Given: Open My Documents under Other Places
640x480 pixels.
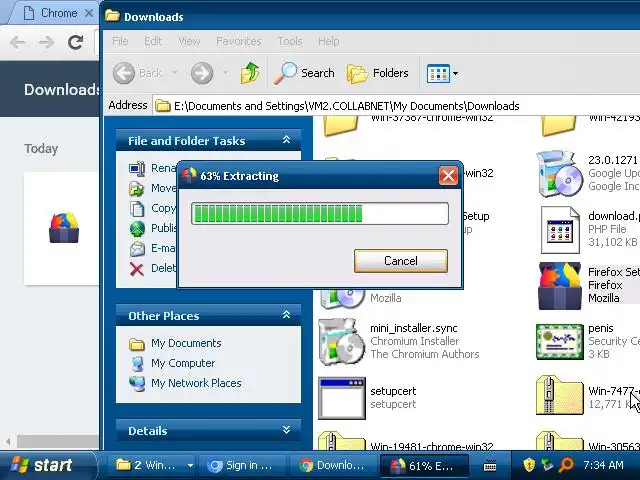Looking at the screenshot, I should (x=186, y=343).
